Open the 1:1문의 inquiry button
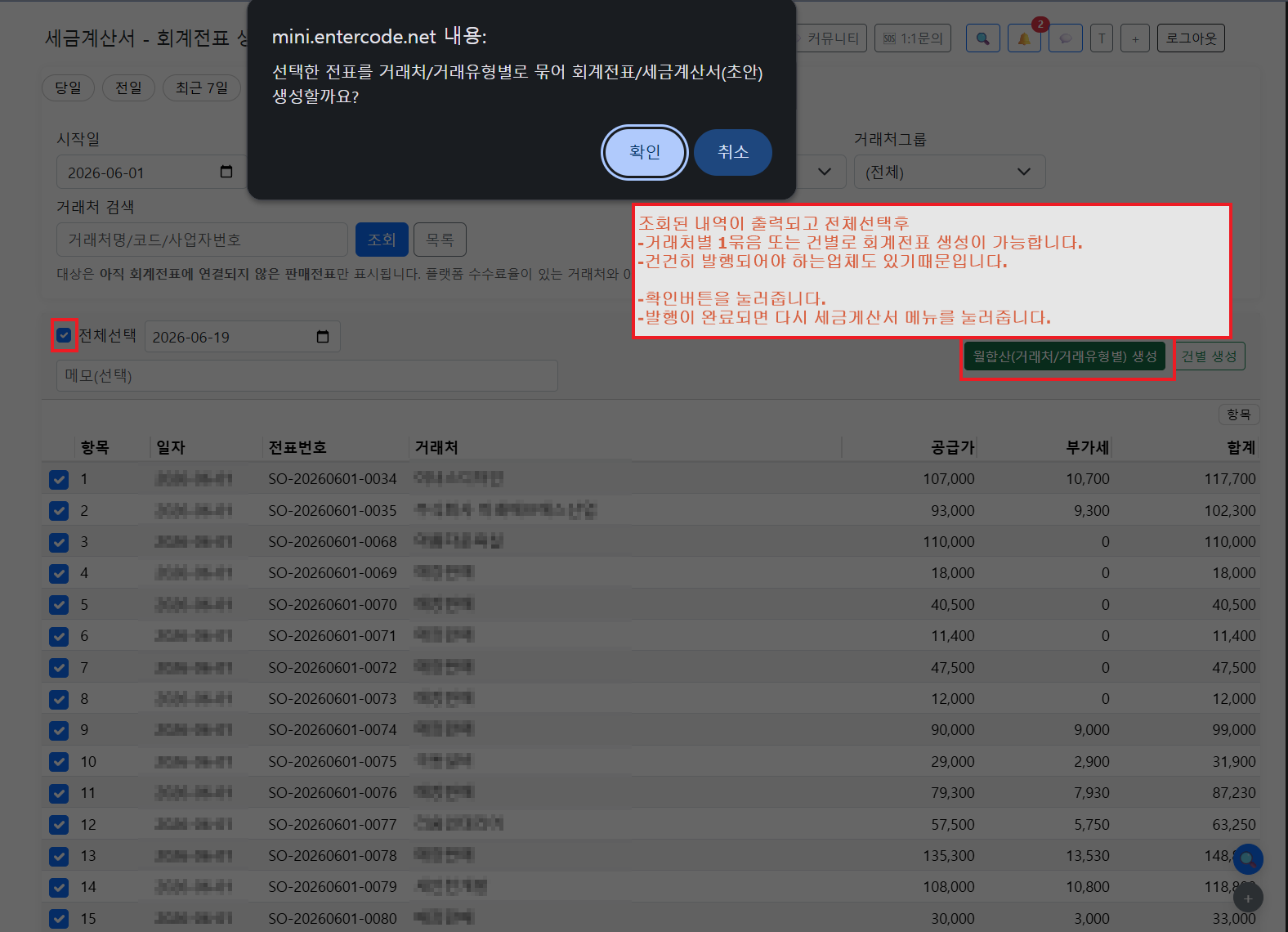 (913, 38)
